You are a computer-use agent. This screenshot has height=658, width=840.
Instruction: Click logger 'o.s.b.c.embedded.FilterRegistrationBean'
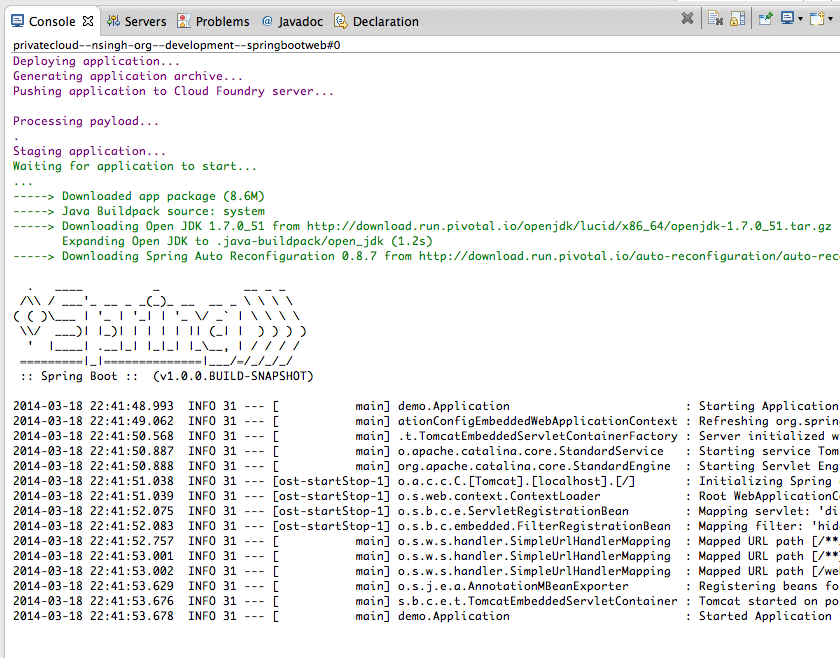(x=534, y=526)
